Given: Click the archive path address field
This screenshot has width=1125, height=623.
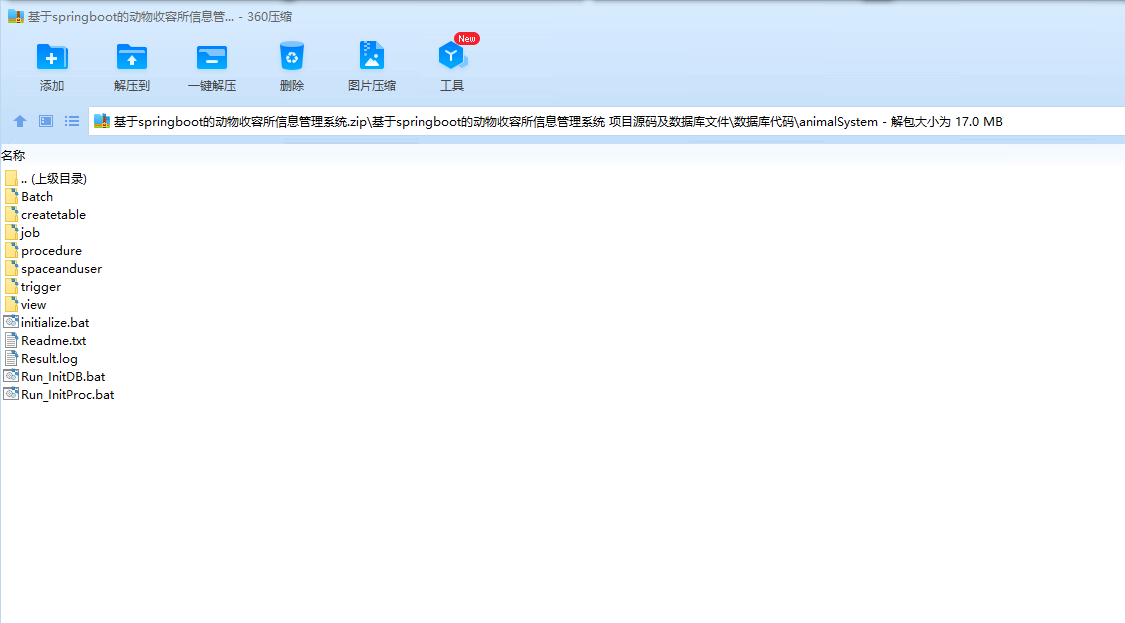Looking at the screenshot, I should coord(606,121).
